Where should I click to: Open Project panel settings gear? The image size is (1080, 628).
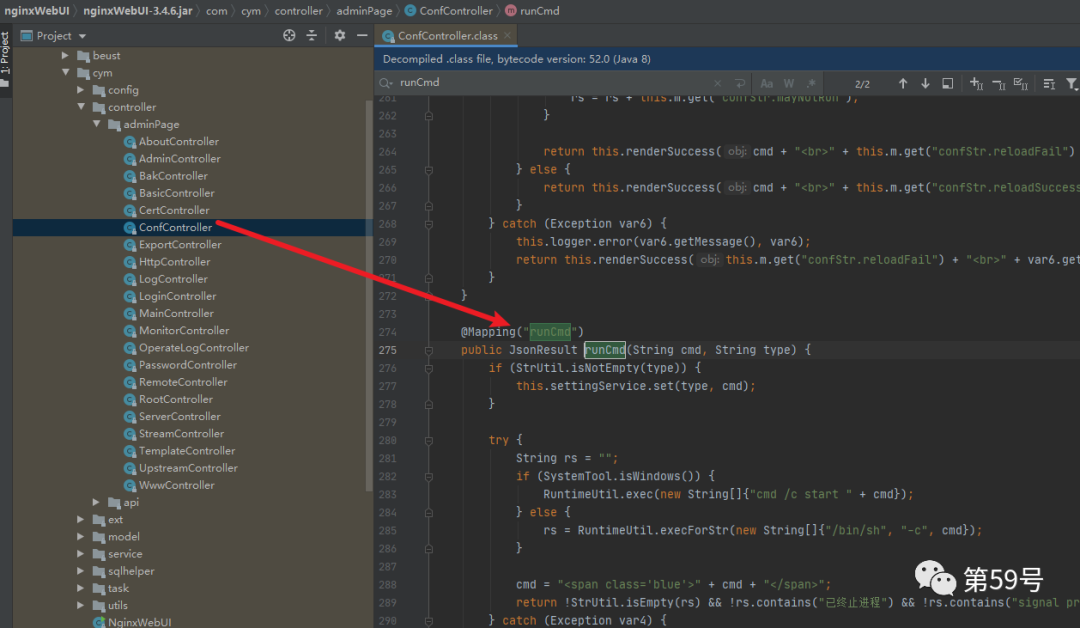tap(340, 35)
